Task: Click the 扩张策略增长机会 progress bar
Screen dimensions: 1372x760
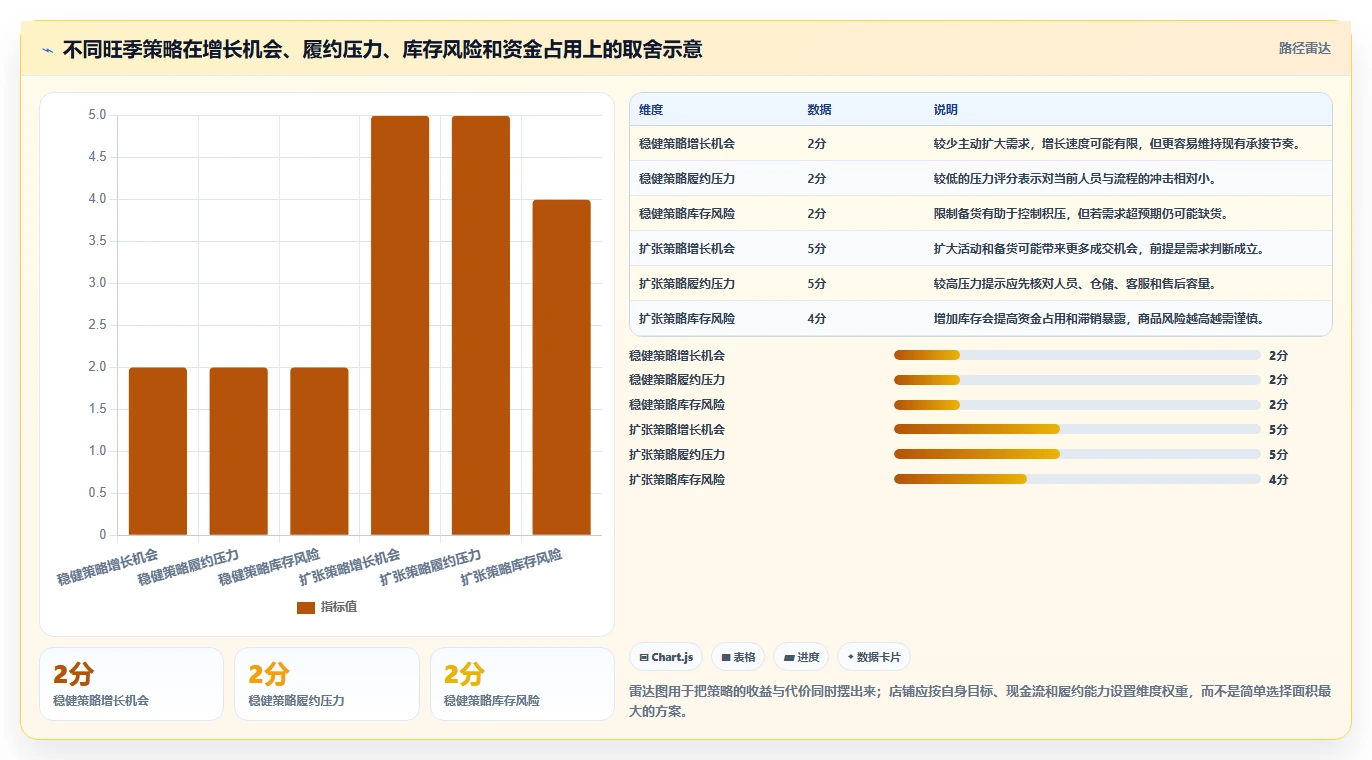Action: click(x=1077, y=430)
